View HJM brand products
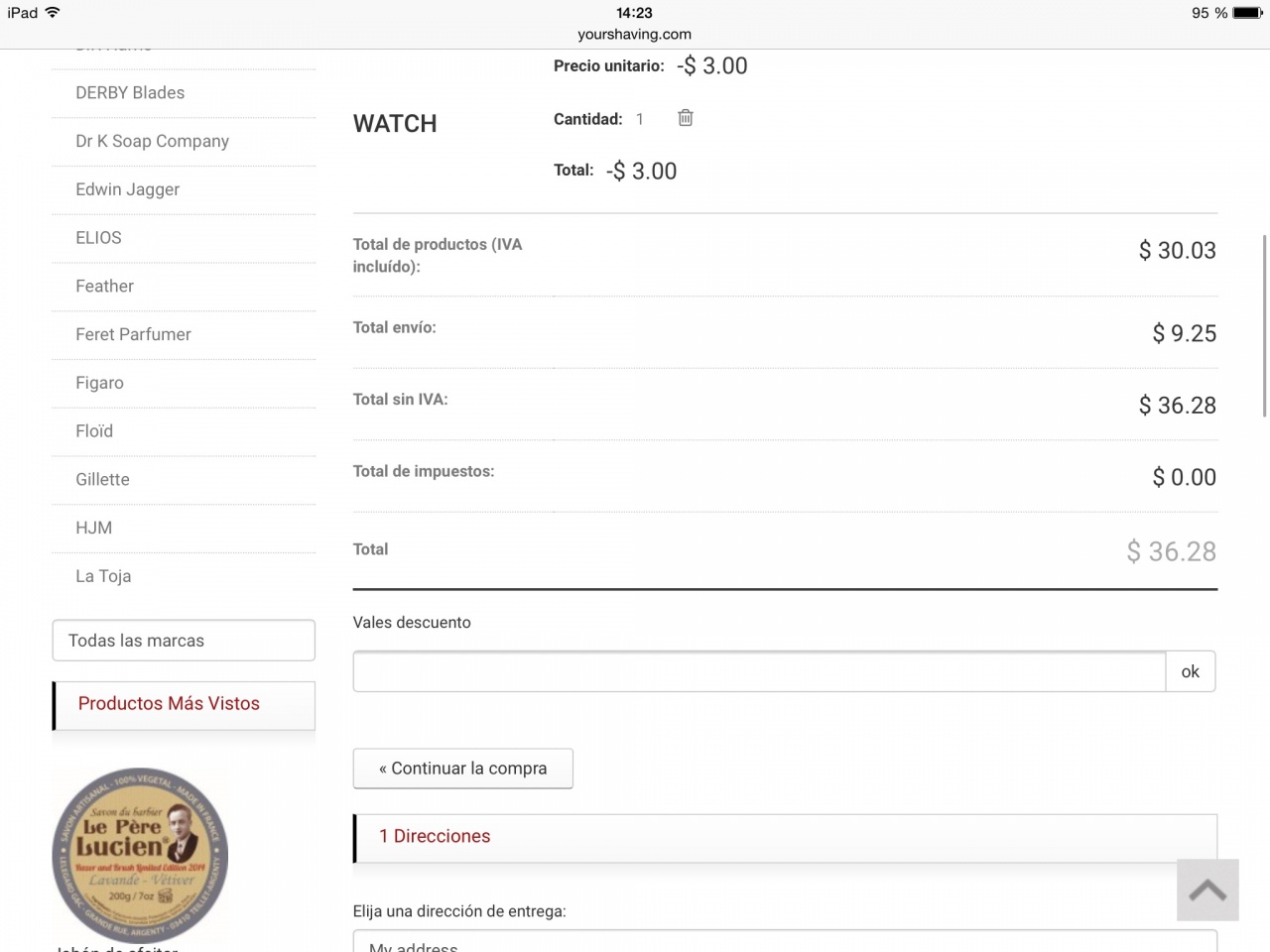Screen dimensions: 1270x952 (93, 529)
